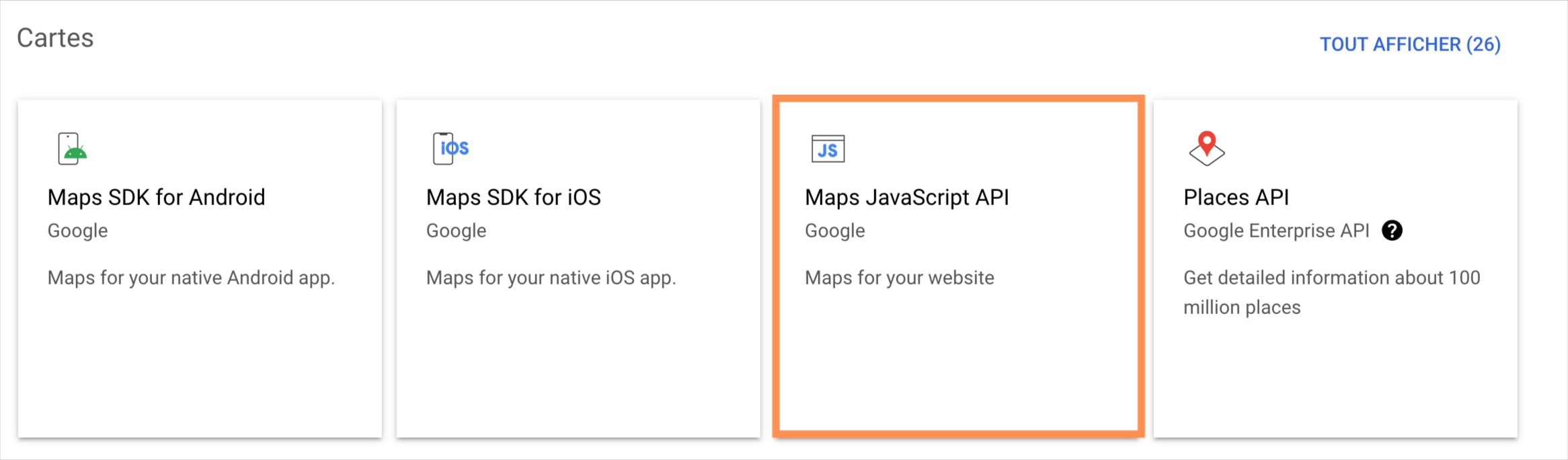The height and width of the screenshot is (460, 1568).
Task: Select the Maps SDK for Android title
Action: click(156, 197)
